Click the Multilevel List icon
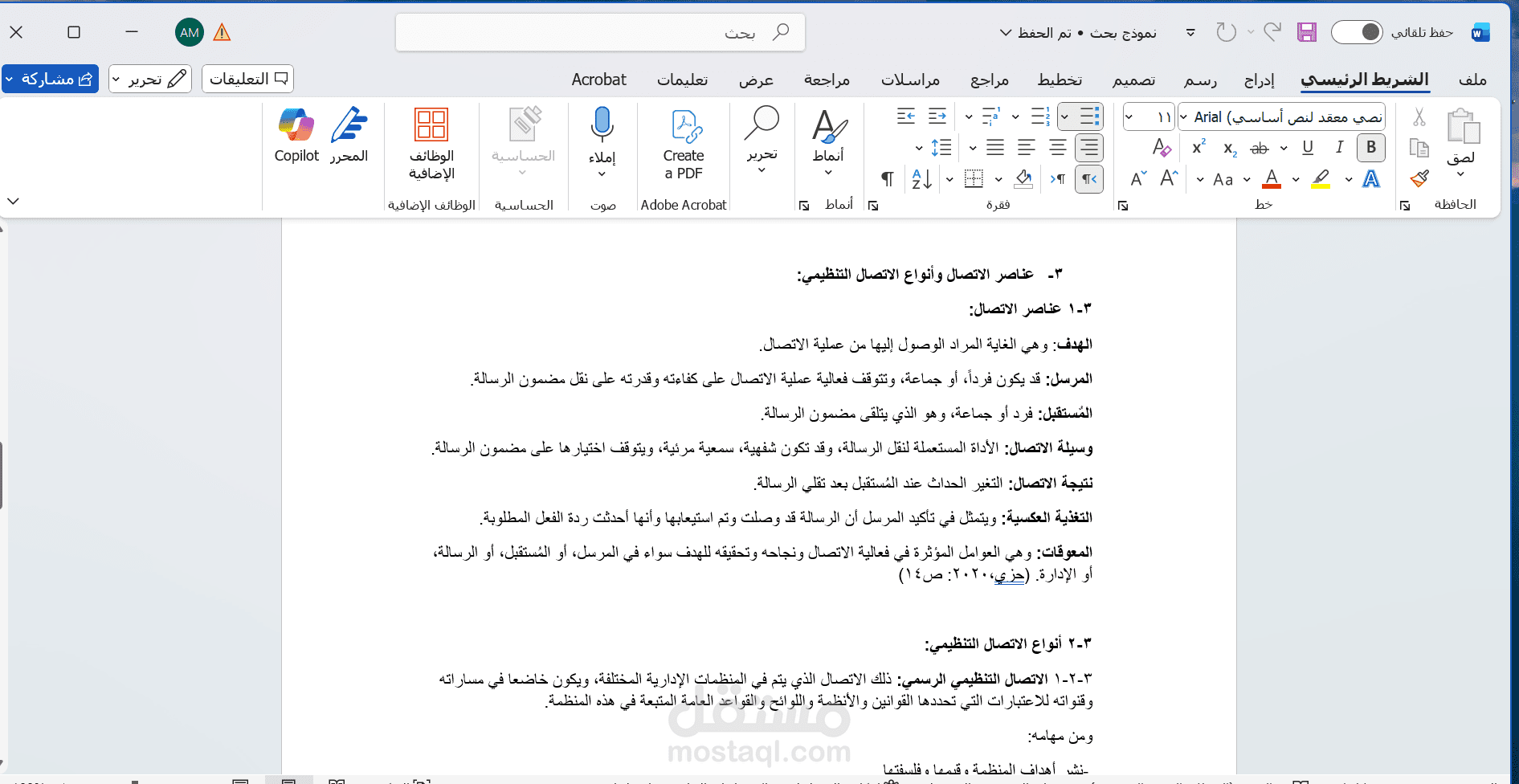The height and width of the screenshot is (784, 1519). coord(991,117)
